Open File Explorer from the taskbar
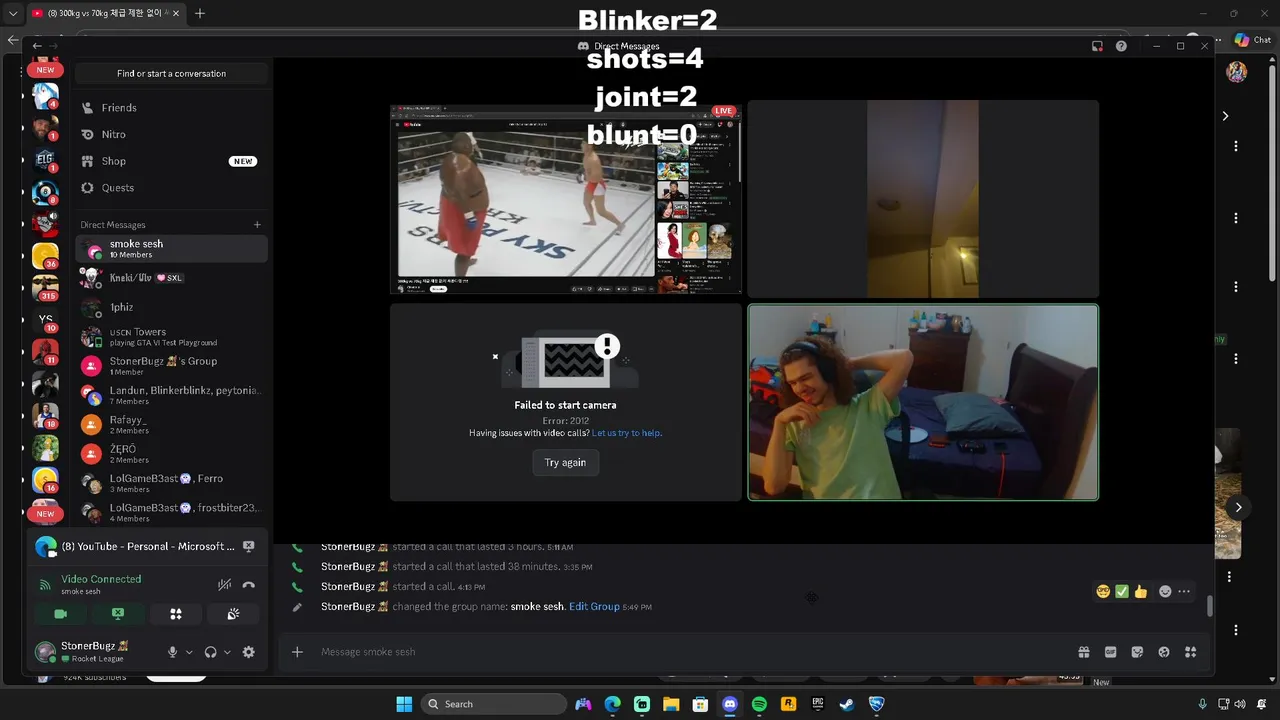This screenshot has height=720, width=1280. [671, 704]
